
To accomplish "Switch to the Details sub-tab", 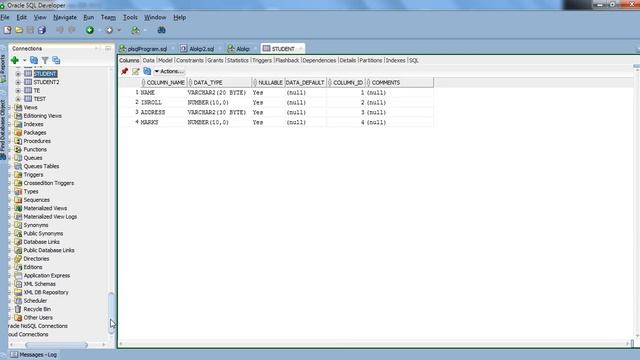I will tap(348, 60).
